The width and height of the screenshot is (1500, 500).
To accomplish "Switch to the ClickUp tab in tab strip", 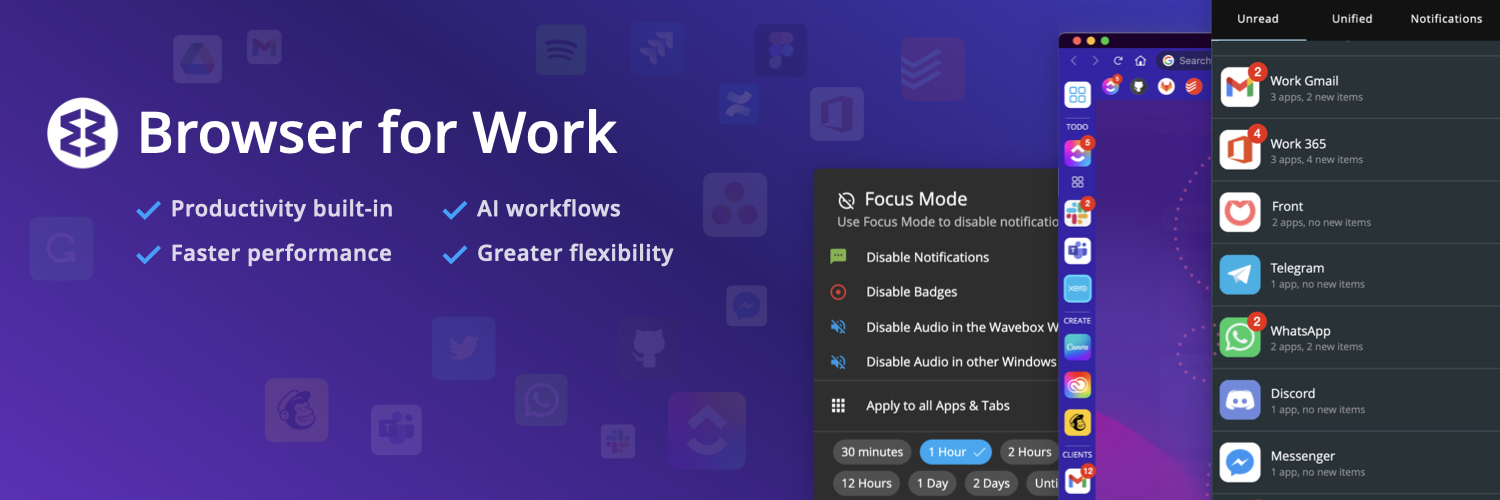I will (1111, 87).
